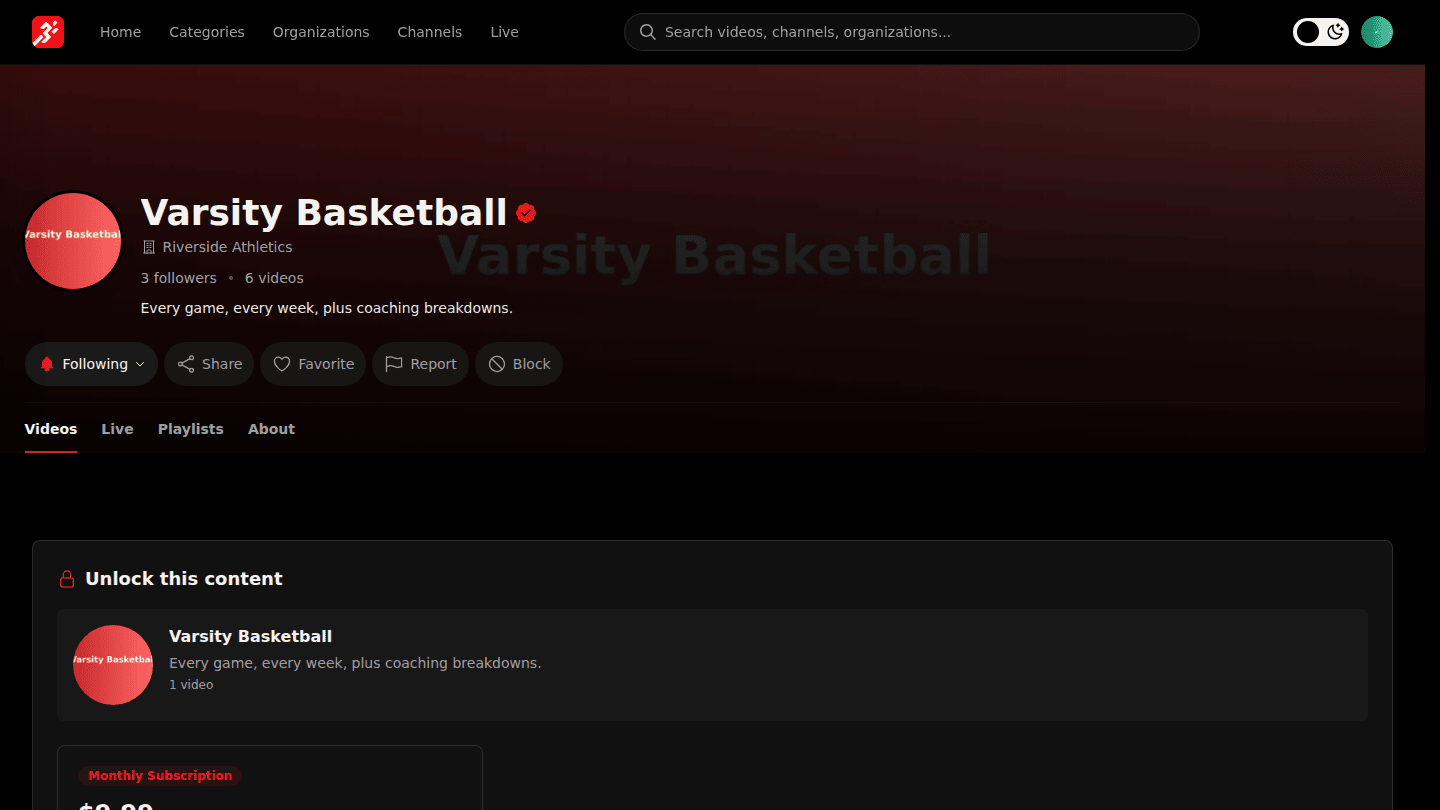Click the channel description under follower count
This screenshot has height=810, width=1440.
click(327, 308)
